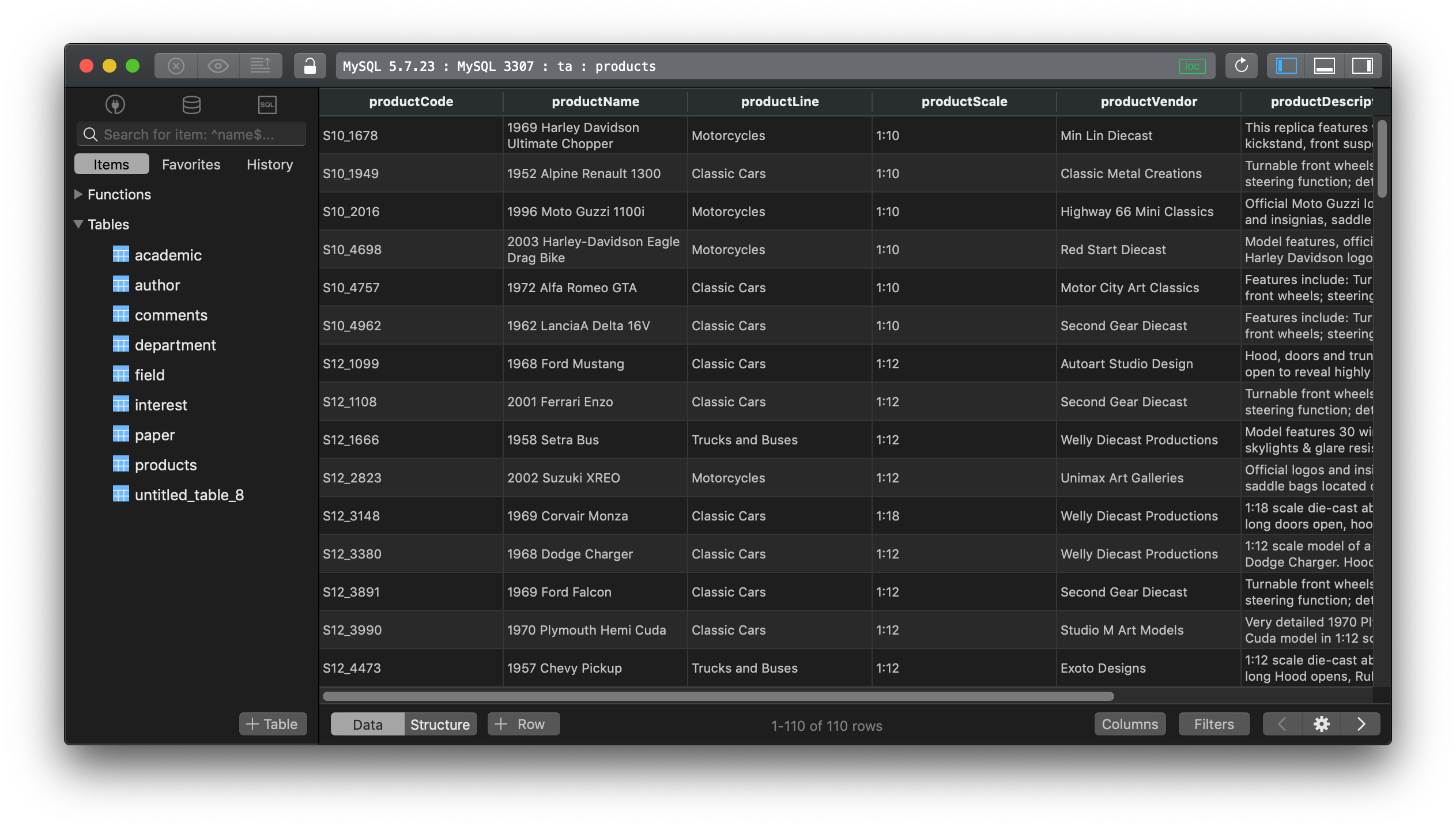Click the Columns button
Image resolution: width=1456 pixels, height=830 pixels.
point(1128,723)
